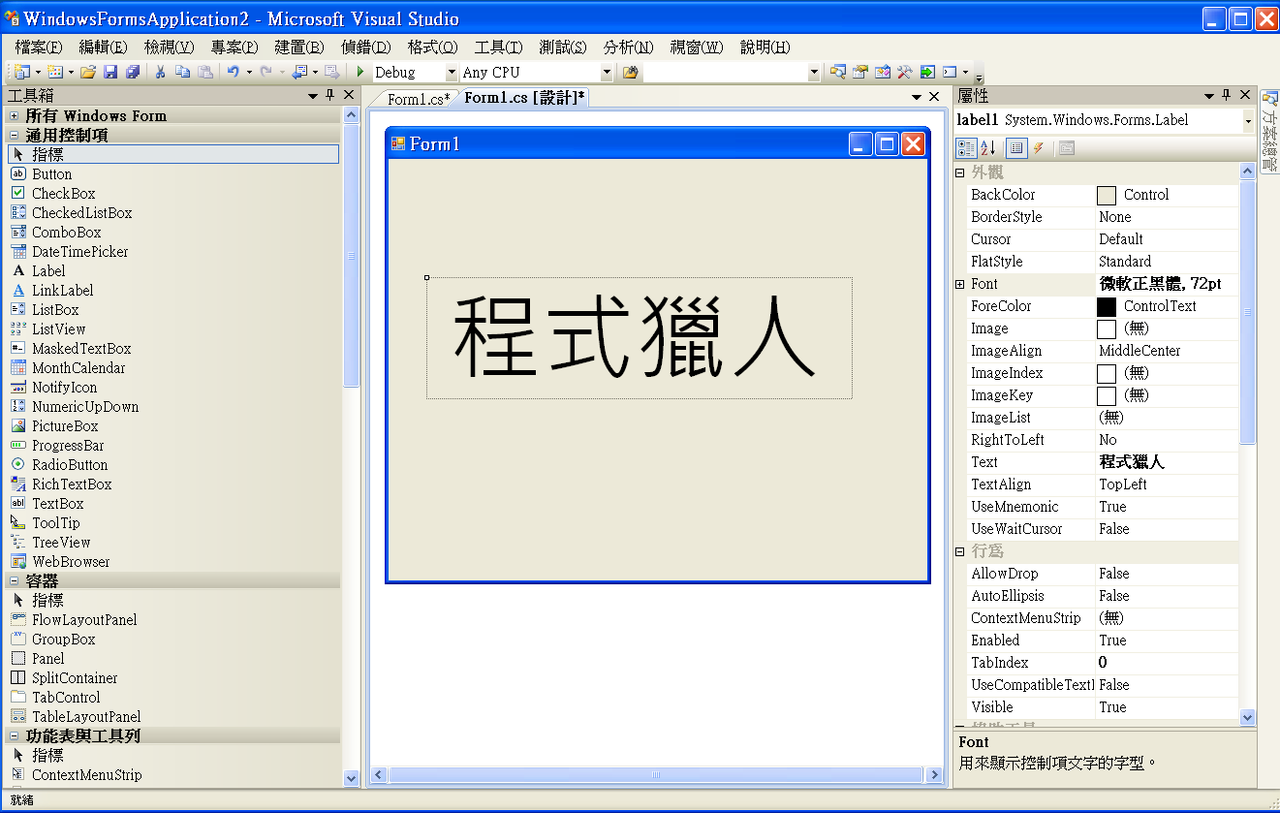Click the Paste icon on the toolbar
Image resolution: width=1280 pixels, height=813 pixels.
[206, 71]
